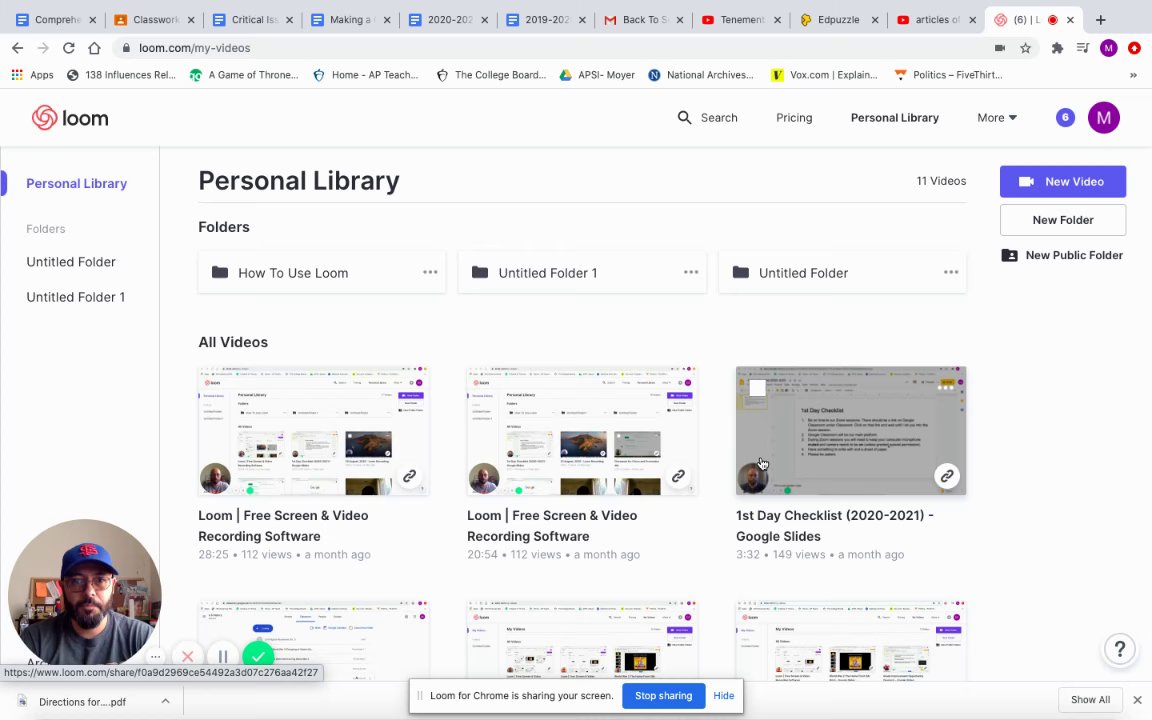Image resolution: width=1152 pixels, height=720 pixels.
Task: Open the red Loom extension icon in toolbar
Action: pos(1134,48)
